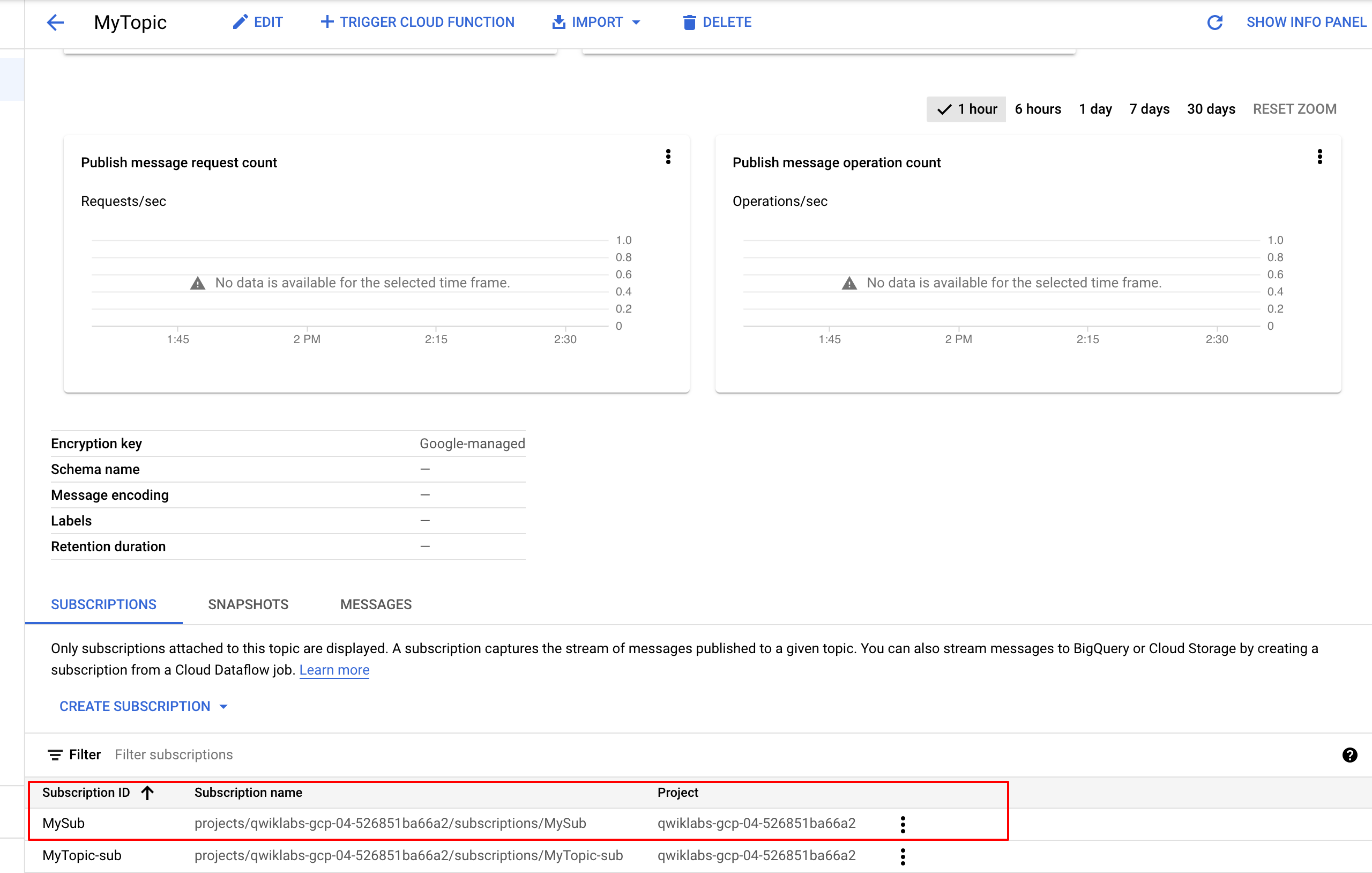Open the Learn more link
The height and width of the screenshot is (873, 1372).
[334, 670]
